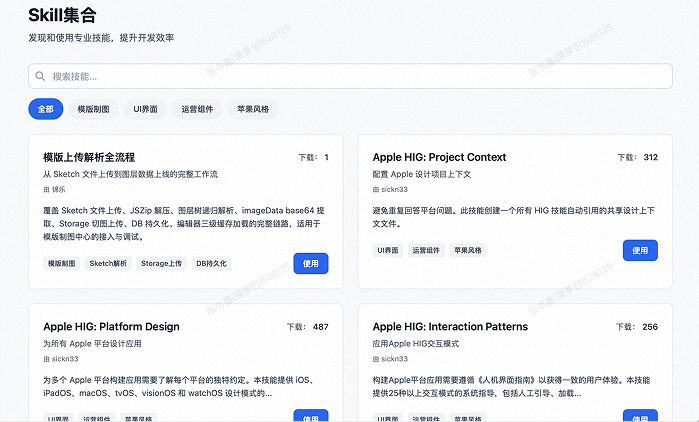Viewport: 699px width, 422px height.
Task: Select the 全部 filter tab
Action: coord(45,109)
